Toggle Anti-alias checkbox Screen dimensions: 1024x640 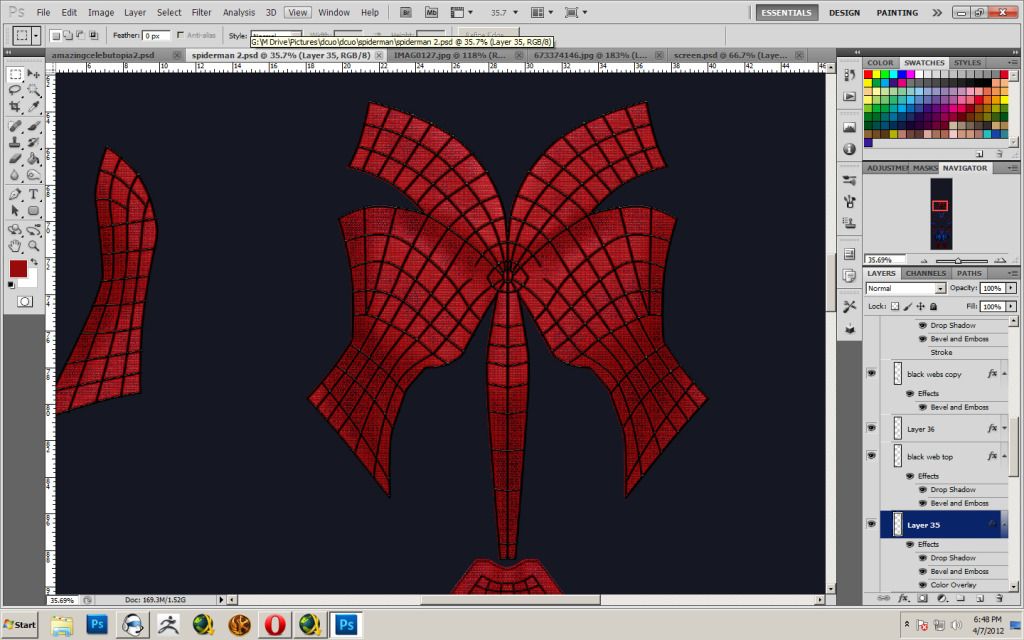pyautogui.click(x=180, y=35)
